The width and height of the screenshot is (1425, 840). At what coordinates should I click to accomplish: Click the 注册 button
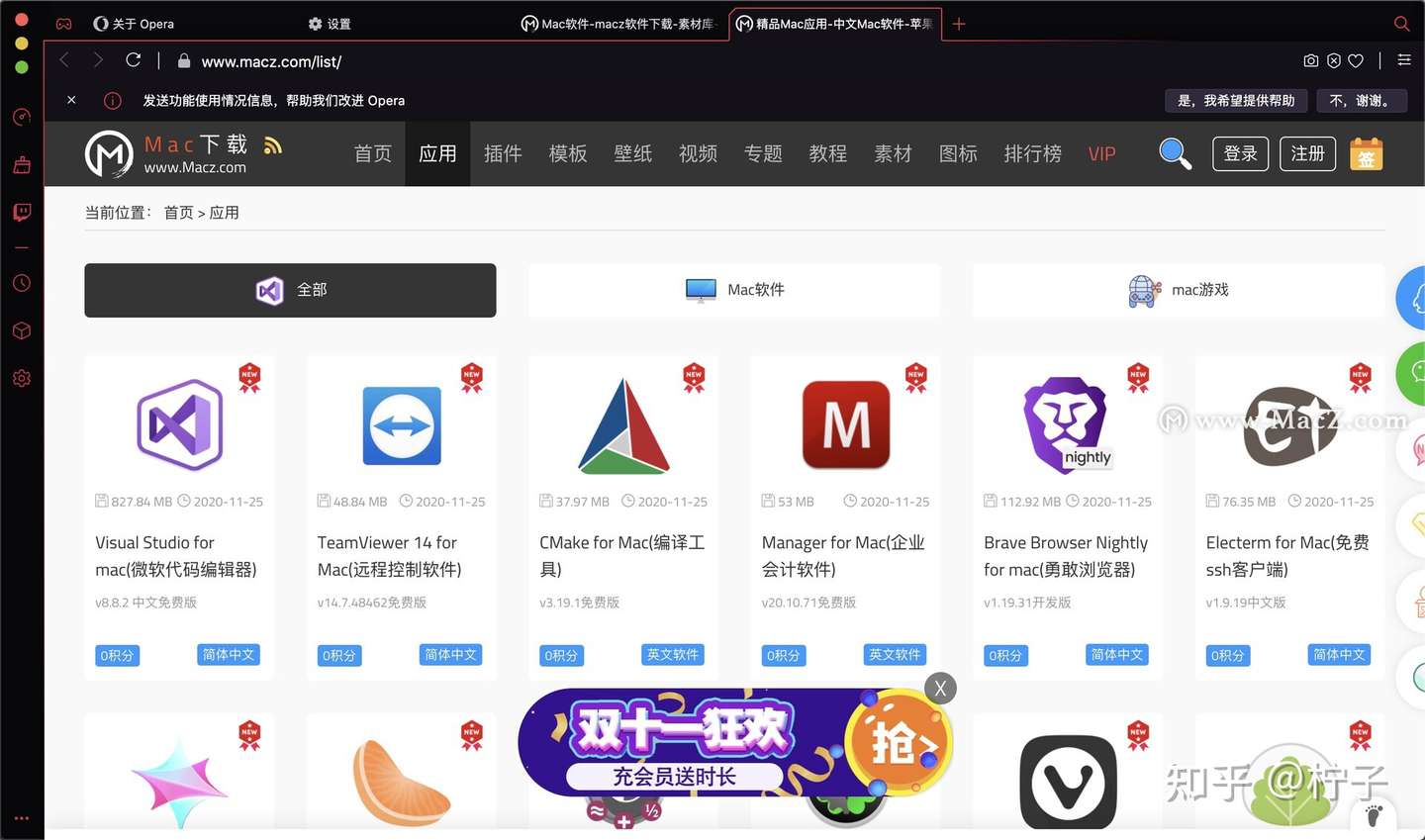coord(1307,153)
